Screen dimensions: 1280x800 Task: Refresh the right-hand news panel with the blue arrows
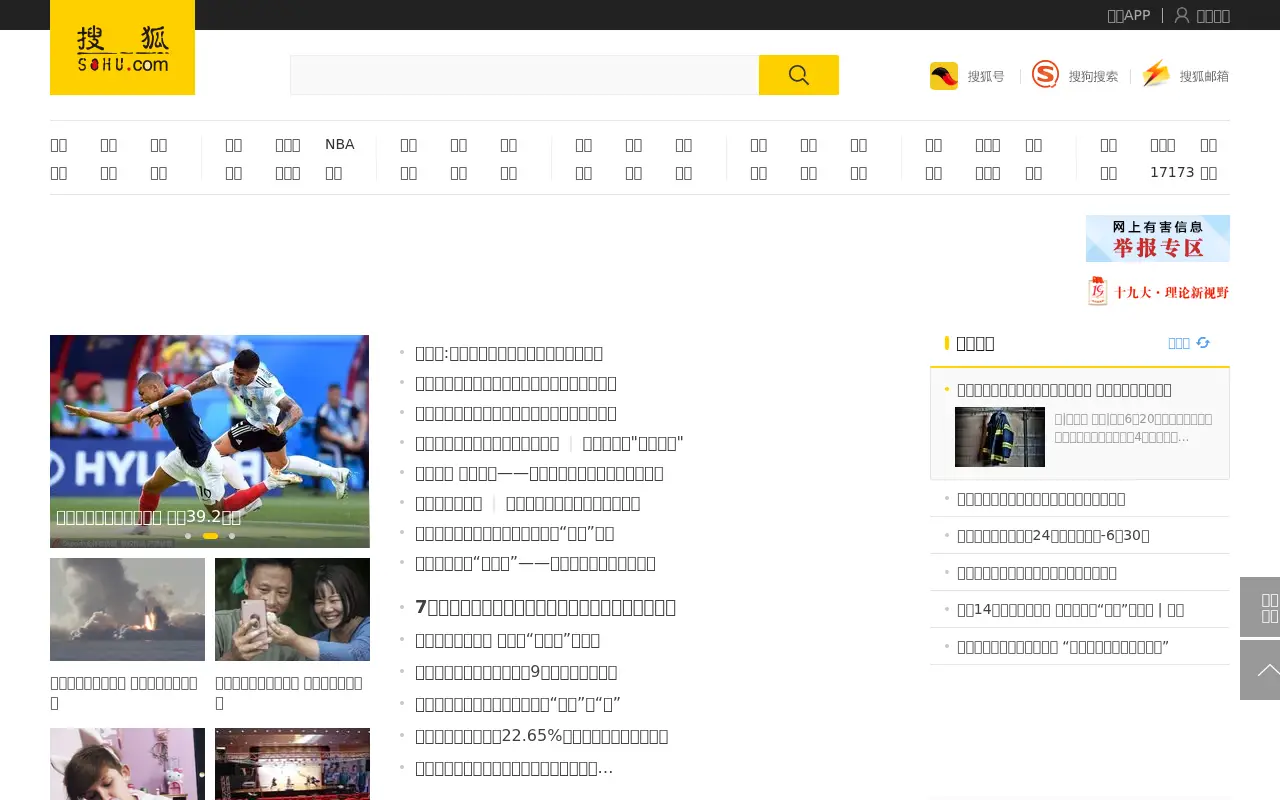[x=1203, y=343]
